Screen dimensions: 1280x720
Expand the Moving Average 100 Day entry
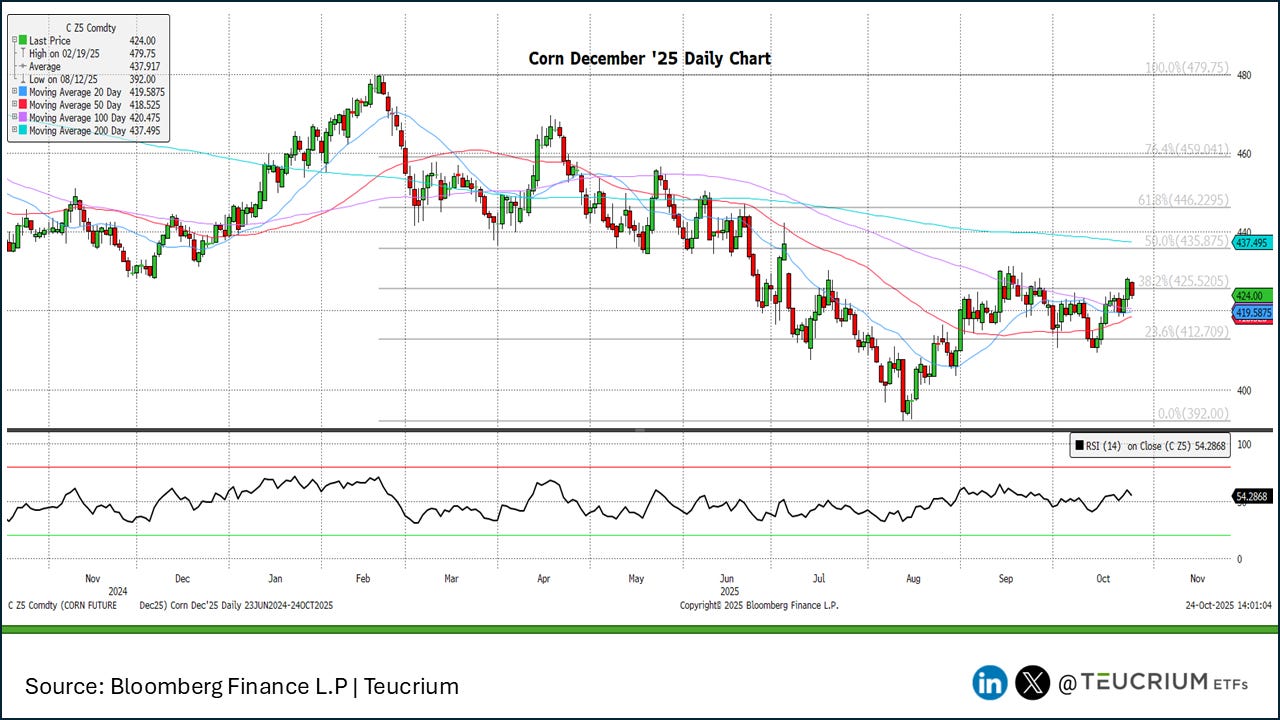13,117
